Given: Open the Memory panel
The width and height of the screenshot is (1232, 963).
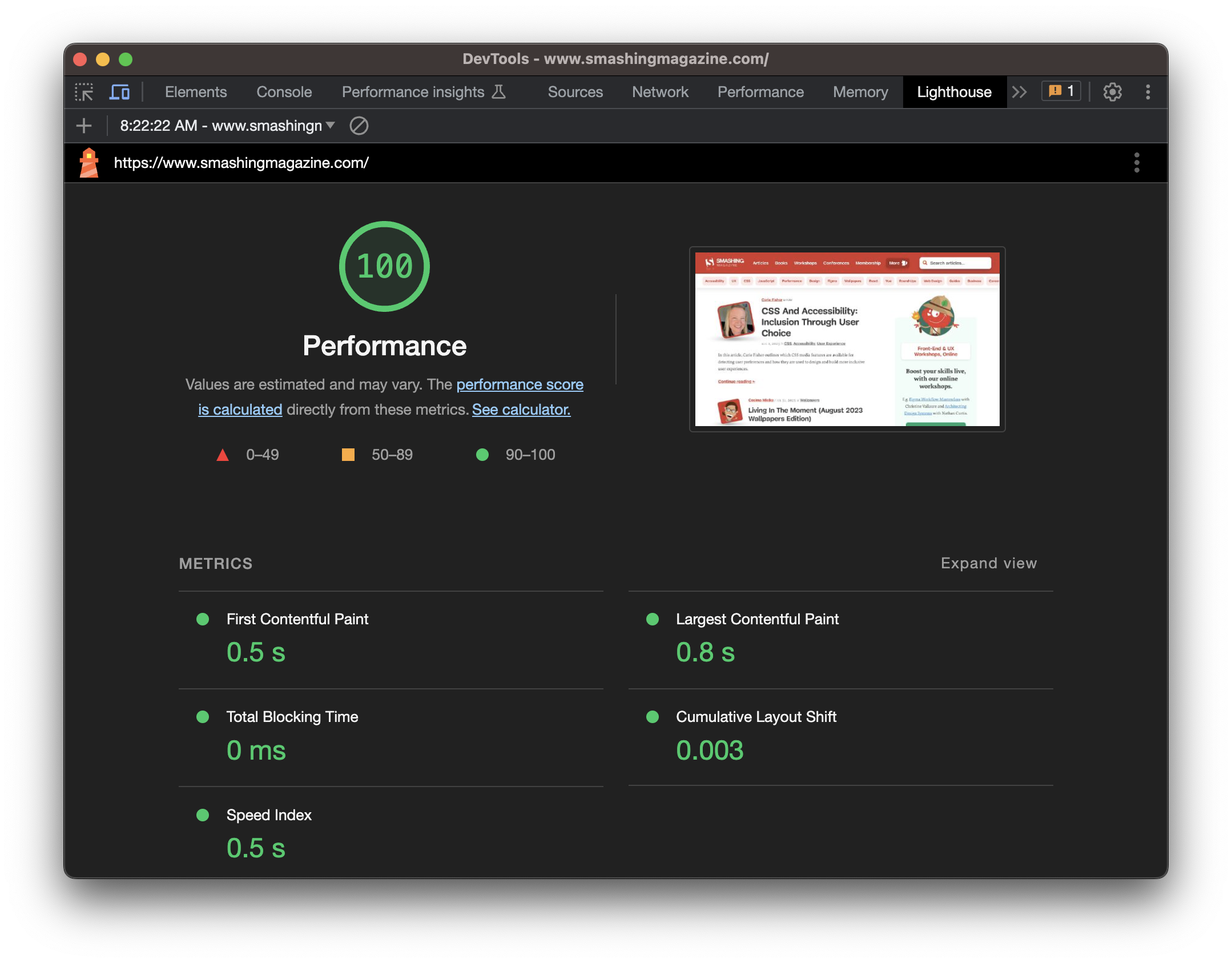Looking at the screenshot, I should click(x=860, y=91).
